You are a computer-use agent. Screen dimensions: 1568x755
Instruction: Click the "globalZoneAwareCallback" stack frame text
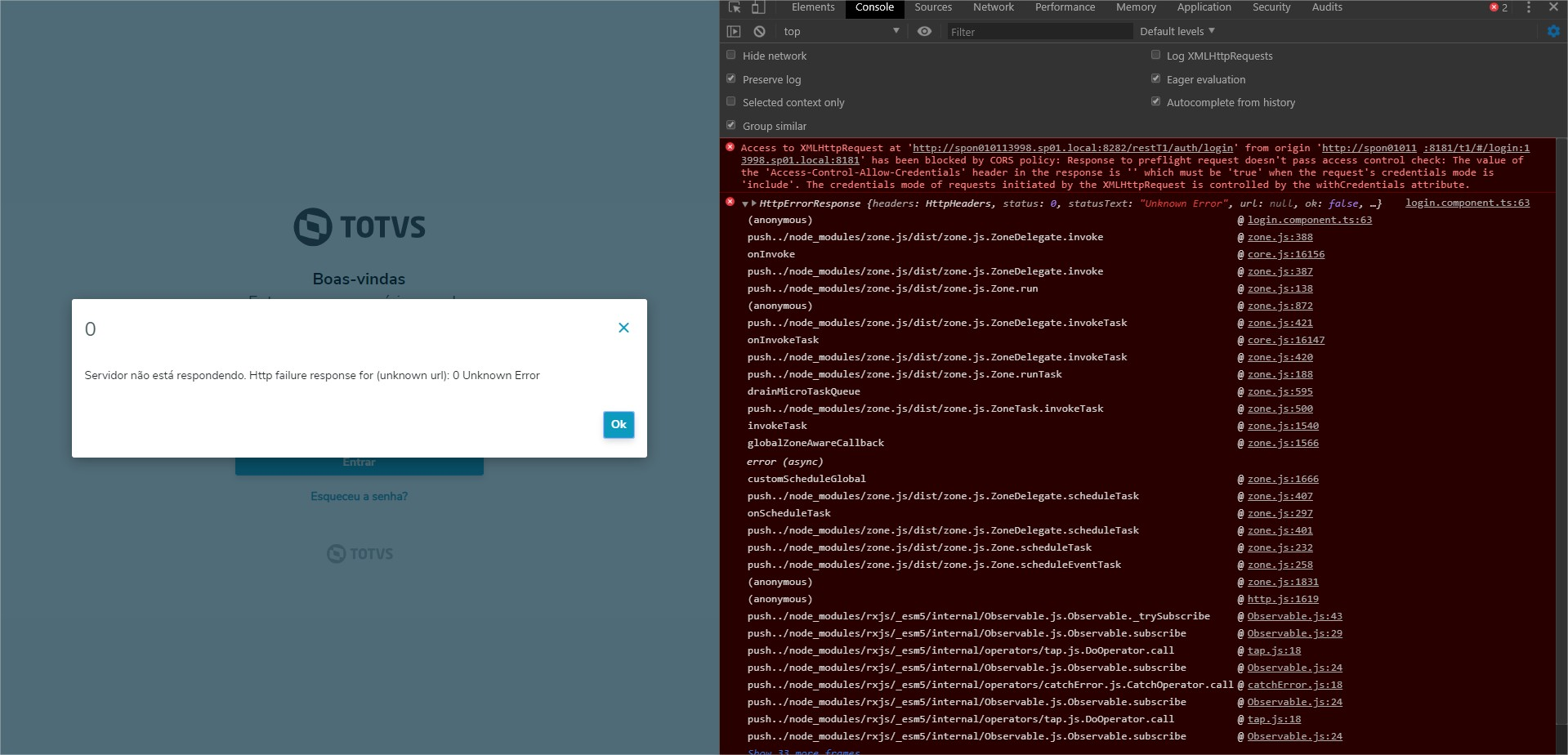(815, 443)
